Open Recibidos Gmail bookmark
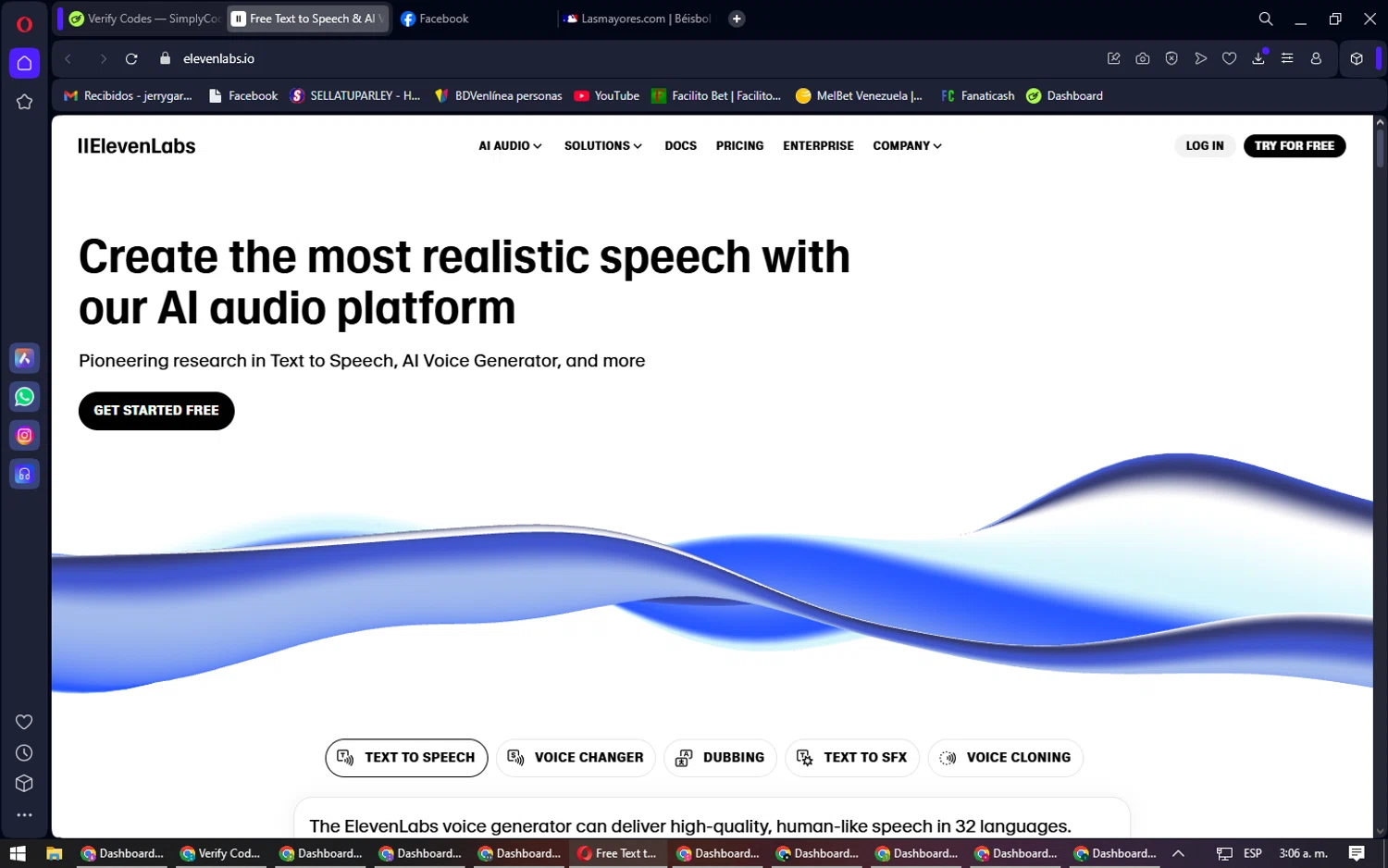Viewport: 1388px width, 868px height. [128, 95]
